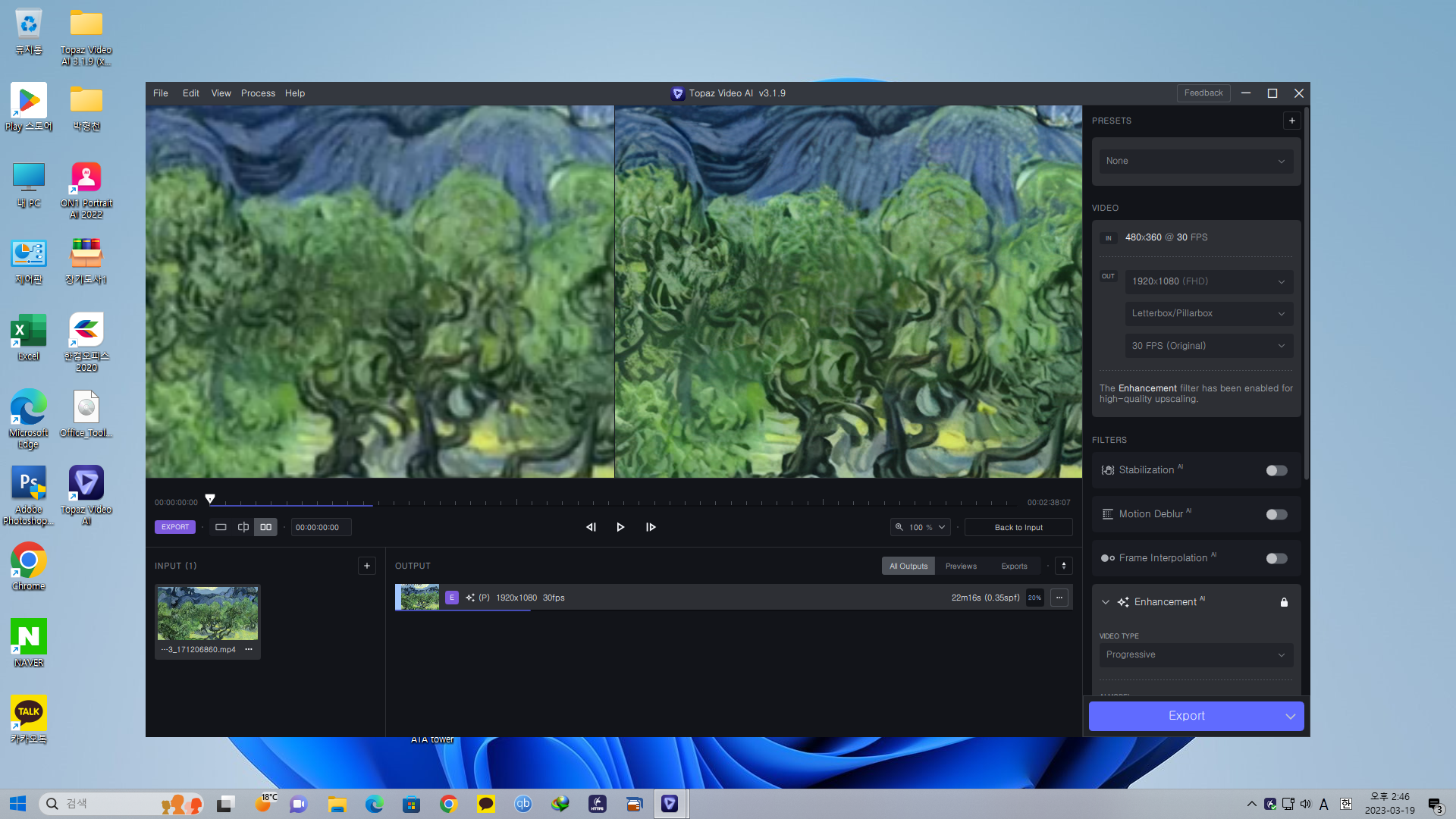1456x819 pixels.
Task: Open the File menu
Action: [x=161, y=93]
